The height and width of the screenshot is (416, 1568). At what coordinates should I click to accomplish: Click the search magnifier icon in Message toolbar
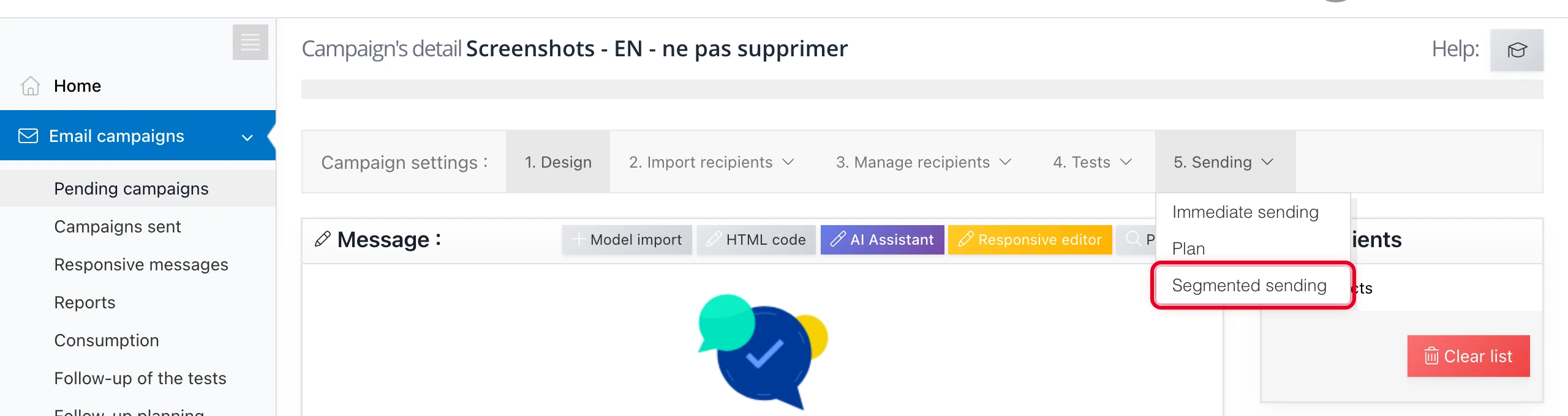tap(1133, 239)
